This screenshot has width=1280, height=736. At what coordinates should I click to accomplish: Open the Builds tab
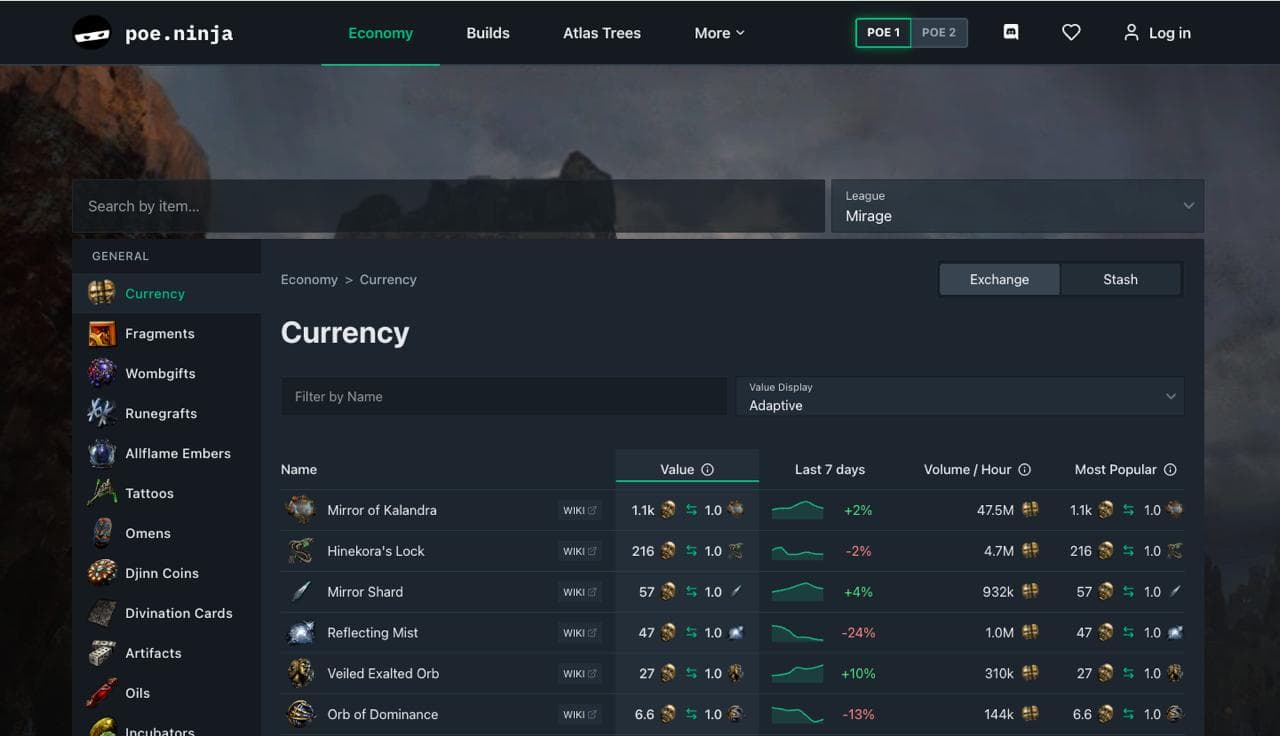(x=488, y=33)
